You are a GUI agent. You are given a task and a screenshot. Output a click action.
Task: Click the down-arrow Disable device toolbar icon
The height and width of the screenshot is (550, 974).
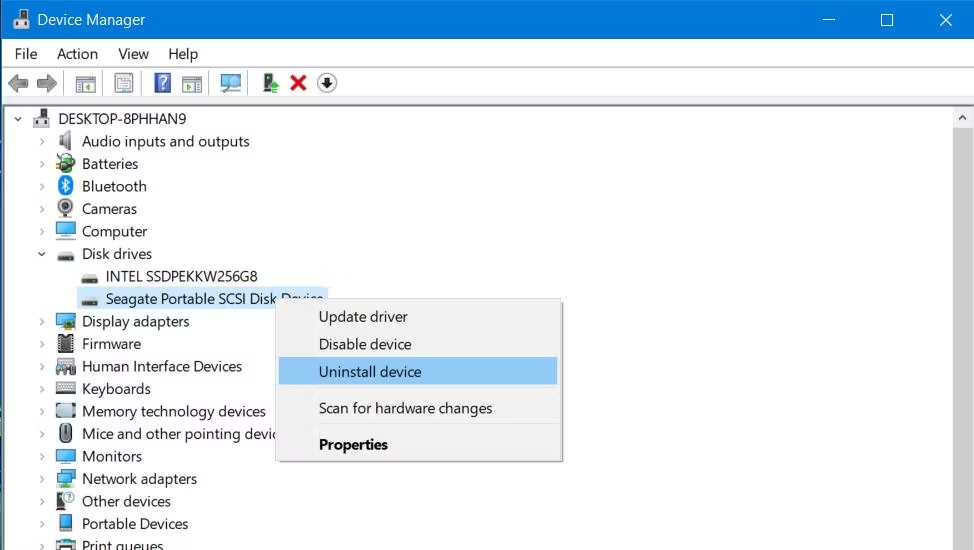coord(327,83)
